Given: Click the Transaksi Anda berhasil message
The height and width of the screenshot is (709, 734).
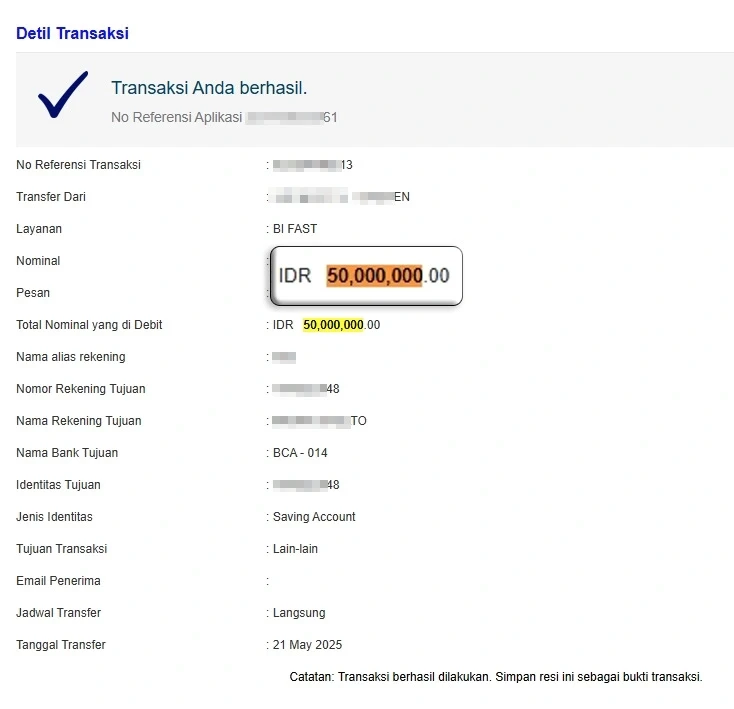Looking at the screenshot, I should pyautogui.click(x=209, y=88).
